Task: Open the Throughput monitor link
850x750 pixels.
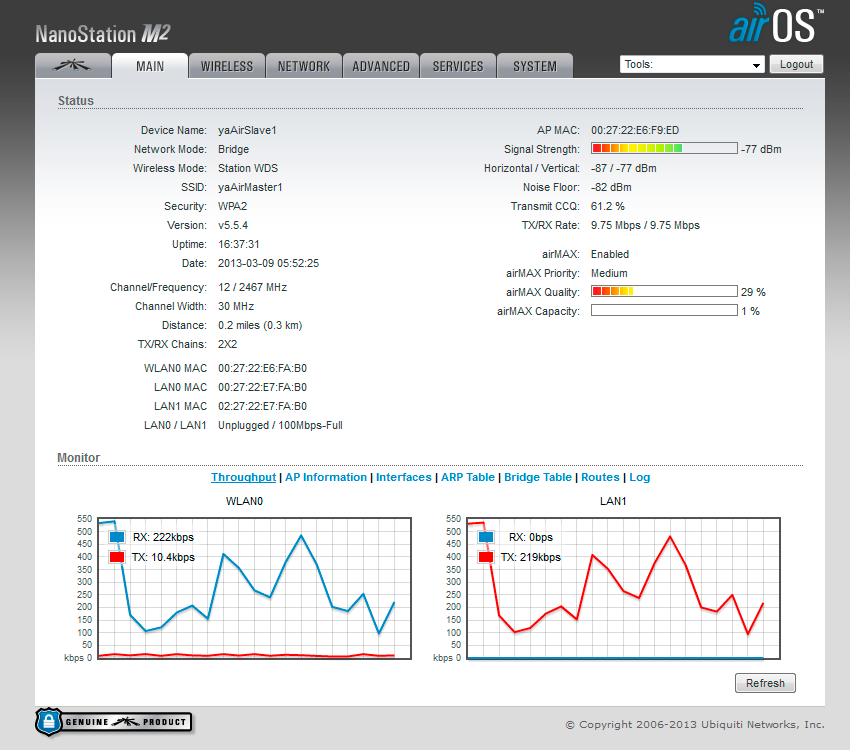Action: point(243,477)
